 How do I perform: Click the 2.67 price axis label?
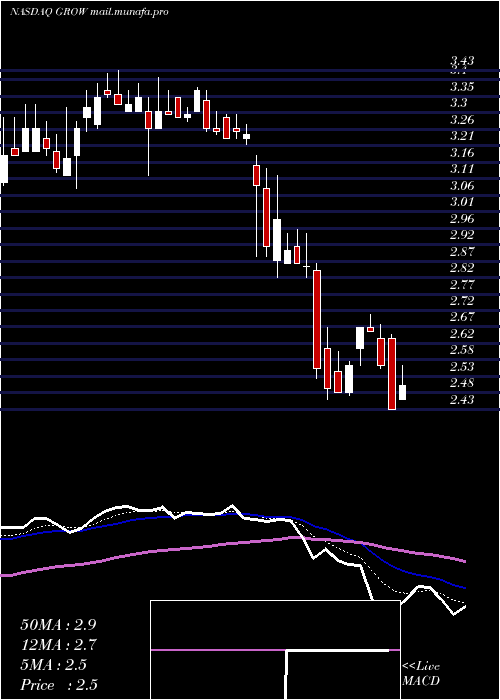point(462,317)
